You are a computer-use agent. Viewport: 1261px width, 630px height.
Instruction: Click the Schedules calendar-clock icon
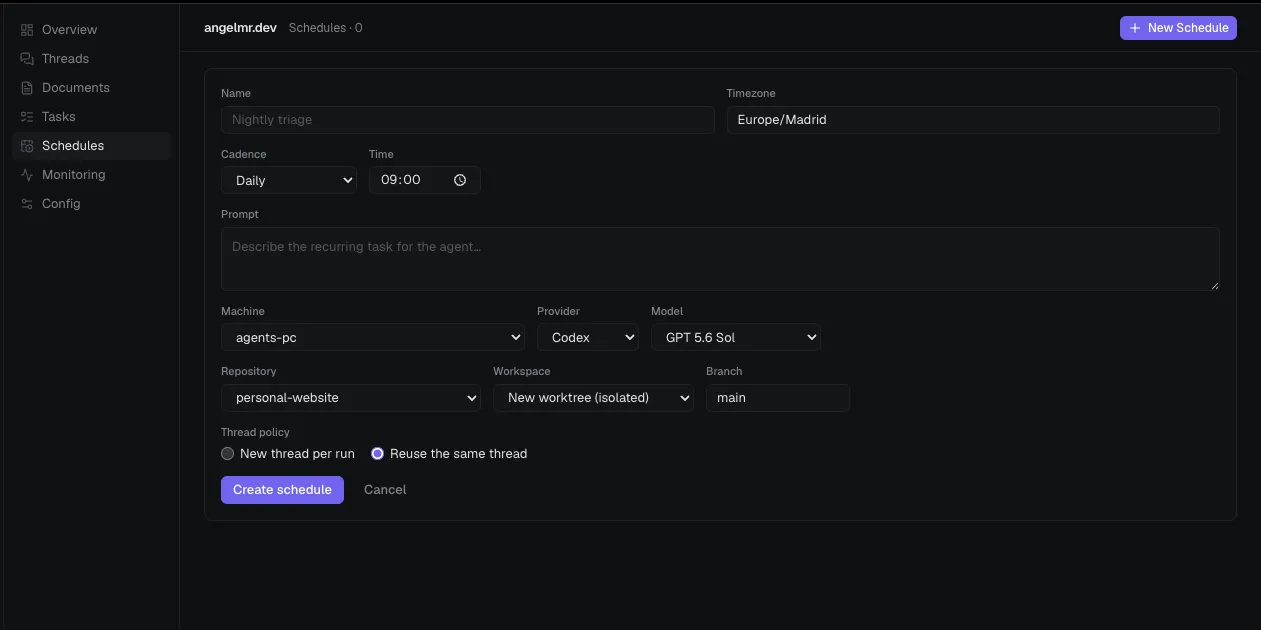tap(27, 146)
